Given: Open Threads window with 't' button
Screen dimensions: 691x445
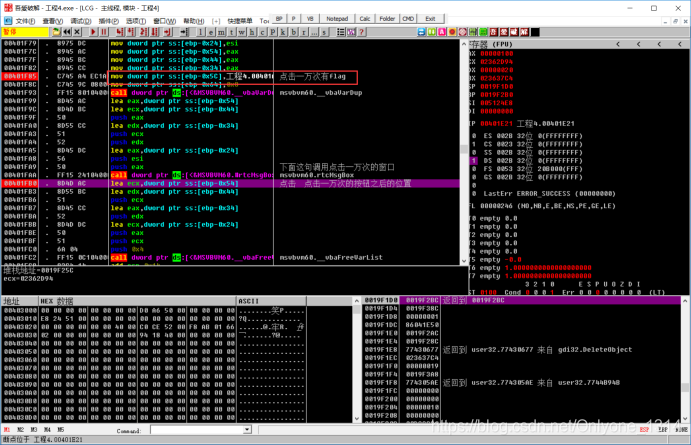Looking at the screenshot, I should click(x=231, y=32).
